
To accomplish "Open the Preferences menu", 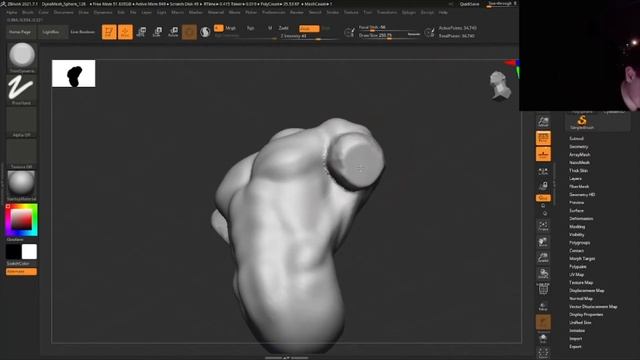I will [273, 13].
